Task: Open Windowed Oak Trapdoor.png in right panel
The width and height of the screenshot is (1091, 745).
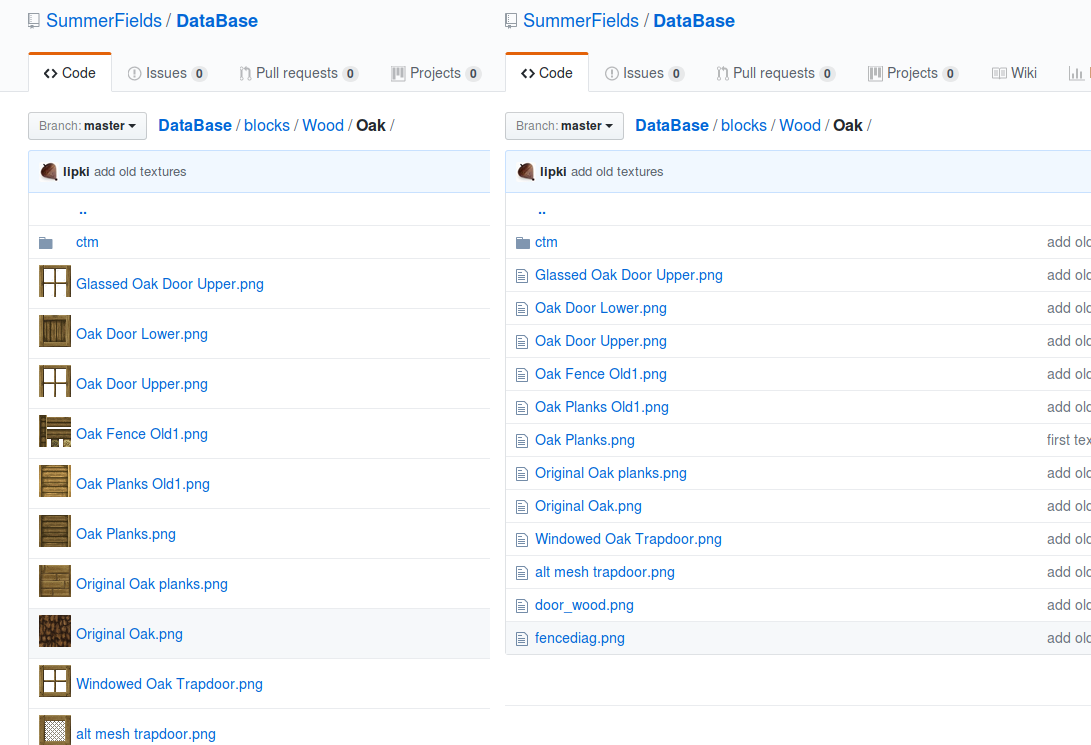Action: [628, 539]
